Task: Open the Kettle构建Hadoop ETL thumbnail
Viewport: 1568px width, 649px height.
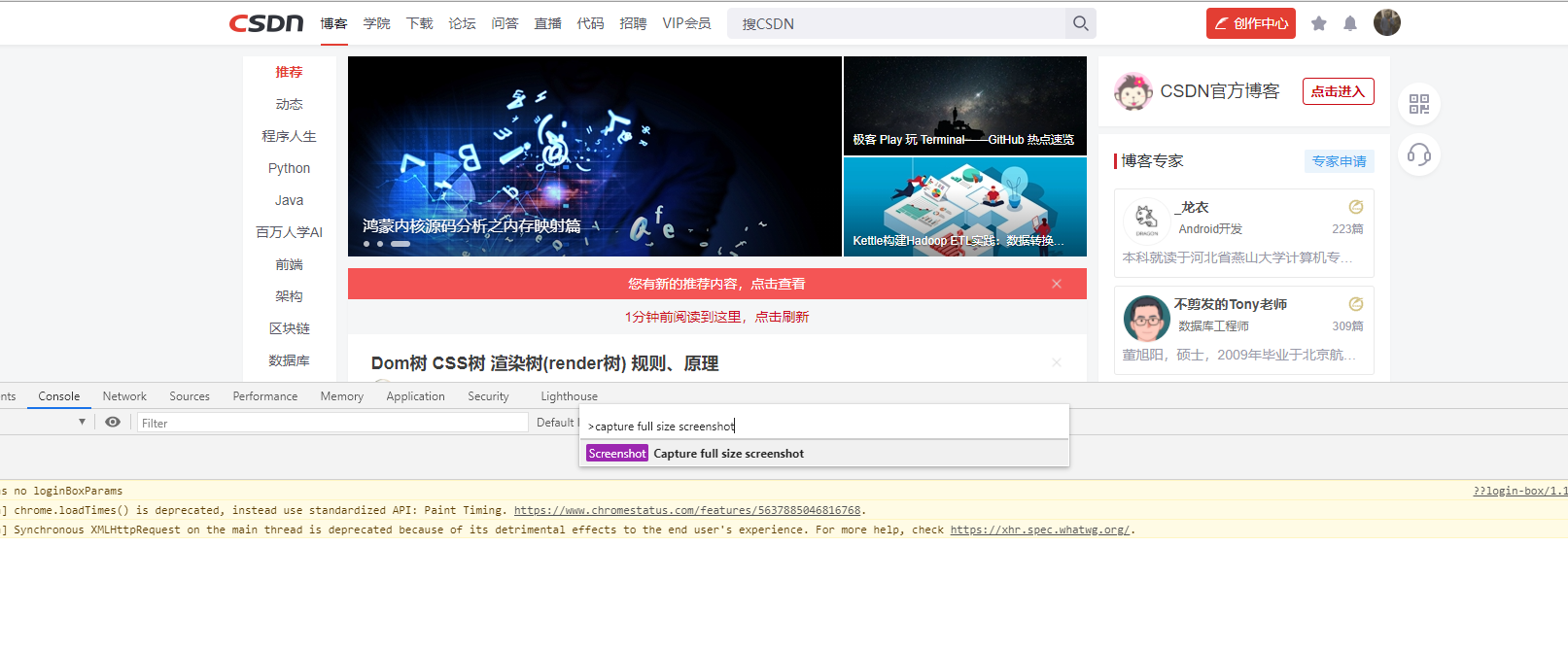Action: click(965, 207)
